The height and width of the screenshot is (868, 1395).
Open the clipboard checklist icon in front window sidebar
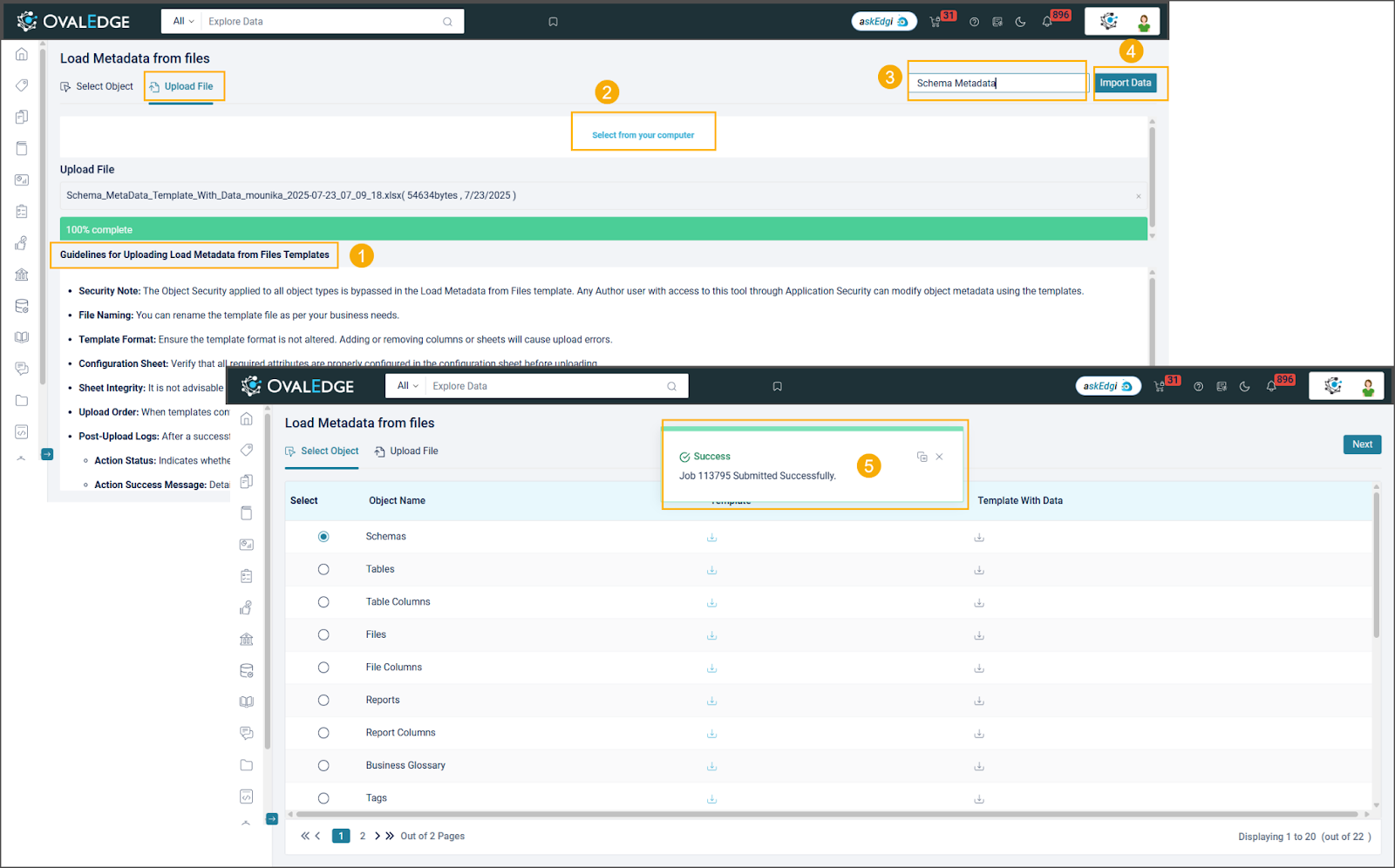247,576
